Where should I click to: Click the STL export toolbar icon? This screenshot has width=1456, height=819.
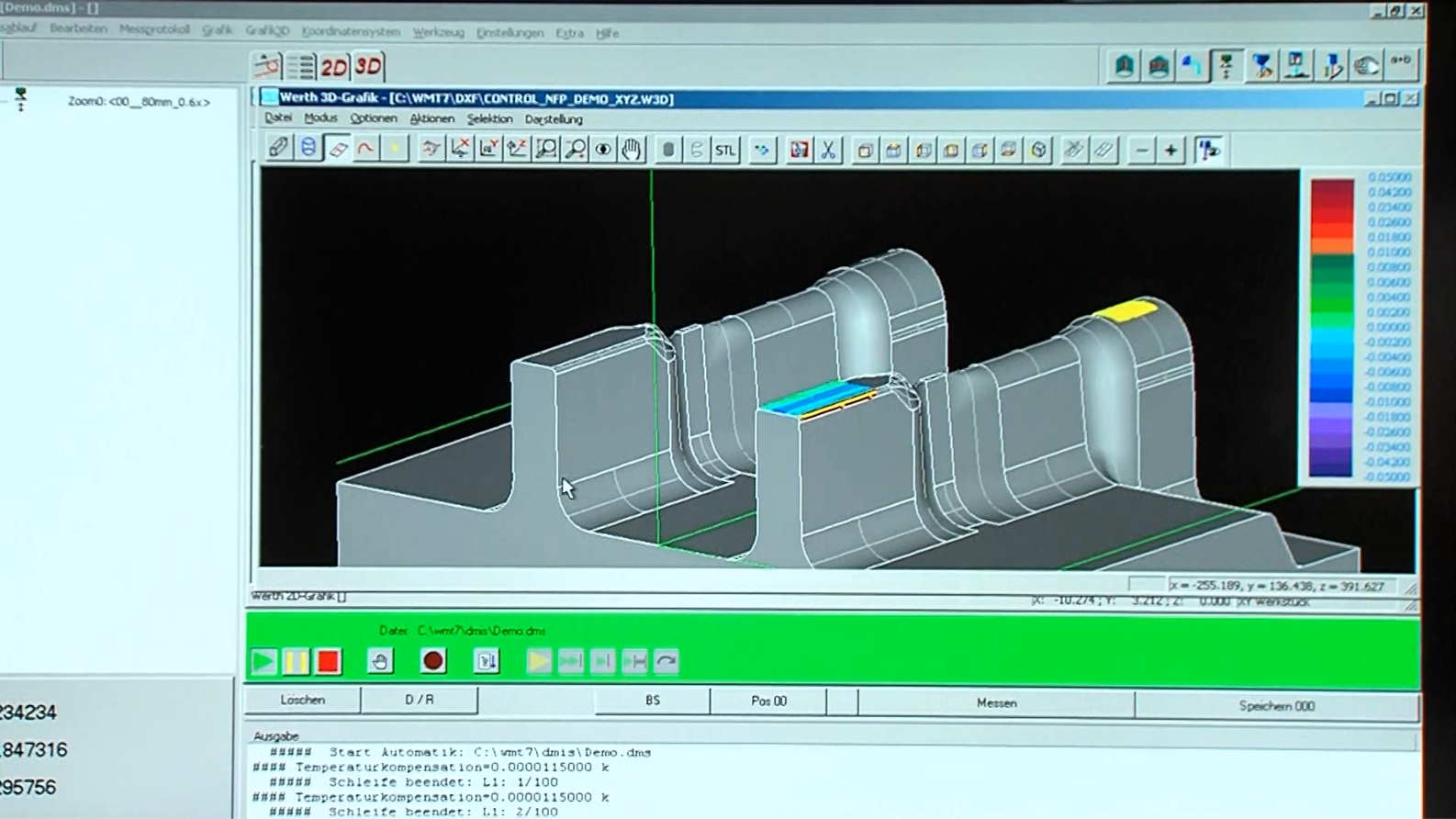pyautogui.click(x=725, y=150)
